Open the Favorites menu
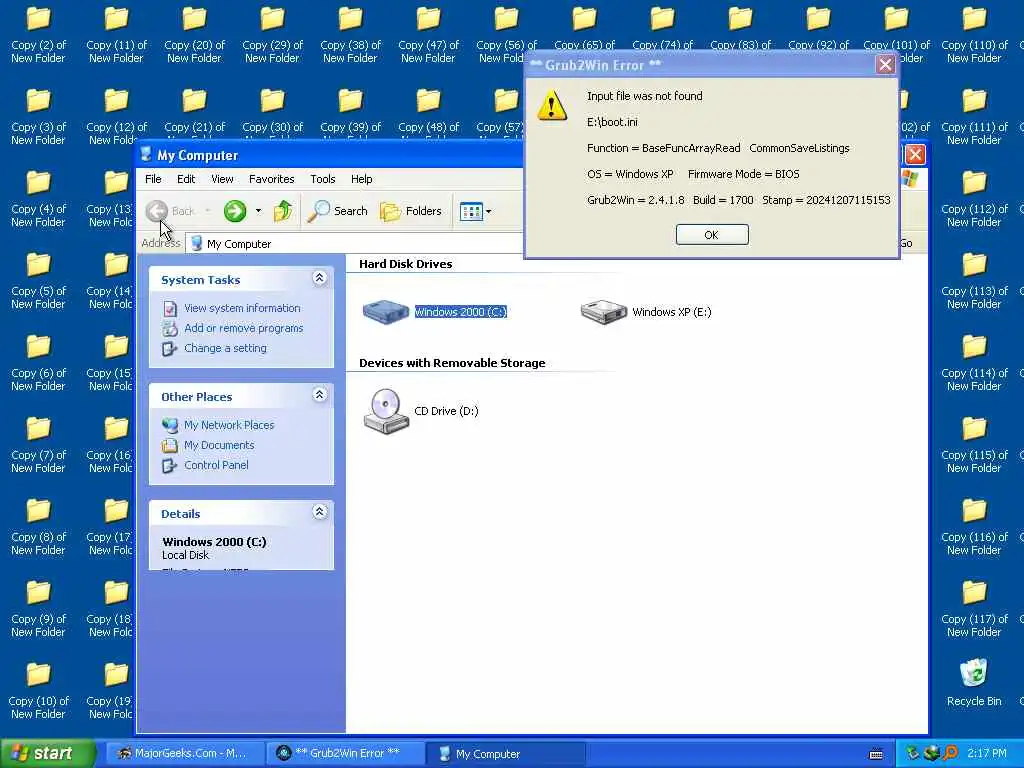Viewport: 1024px width, 768px height. (272, 179)
